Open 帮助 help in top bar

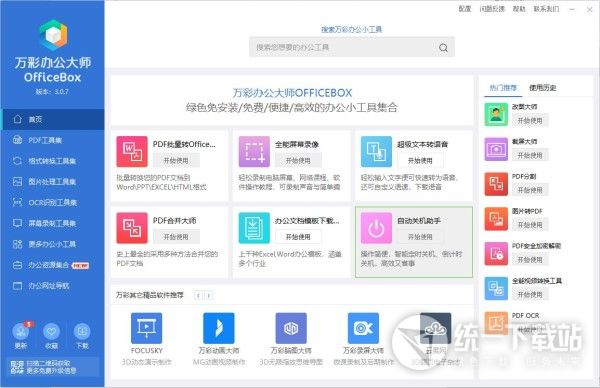(x=519, y=9)
